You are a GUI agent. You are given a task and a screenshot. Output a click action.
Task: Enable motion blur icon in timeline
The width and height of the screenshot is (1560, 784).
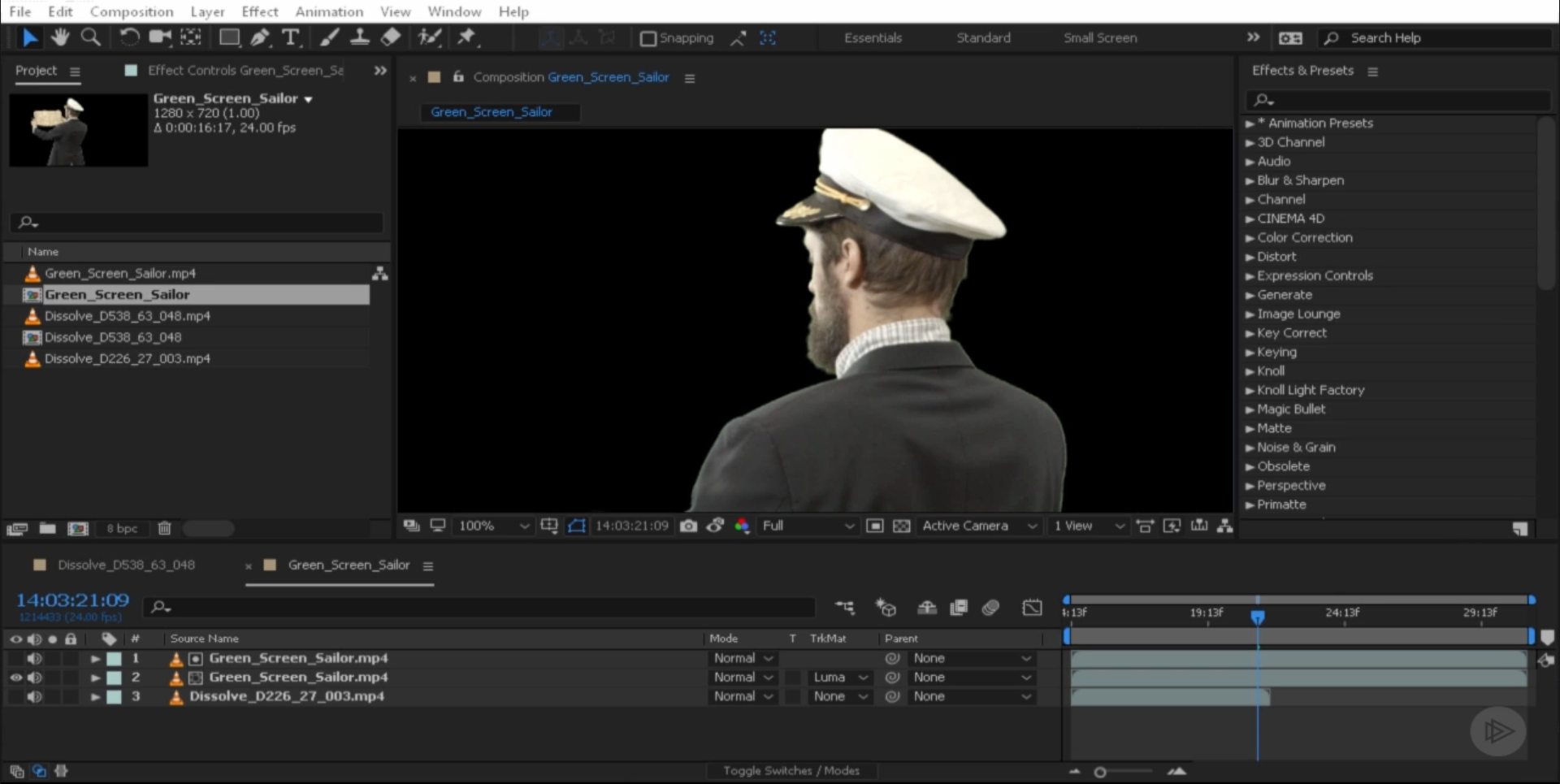[990, 608]
